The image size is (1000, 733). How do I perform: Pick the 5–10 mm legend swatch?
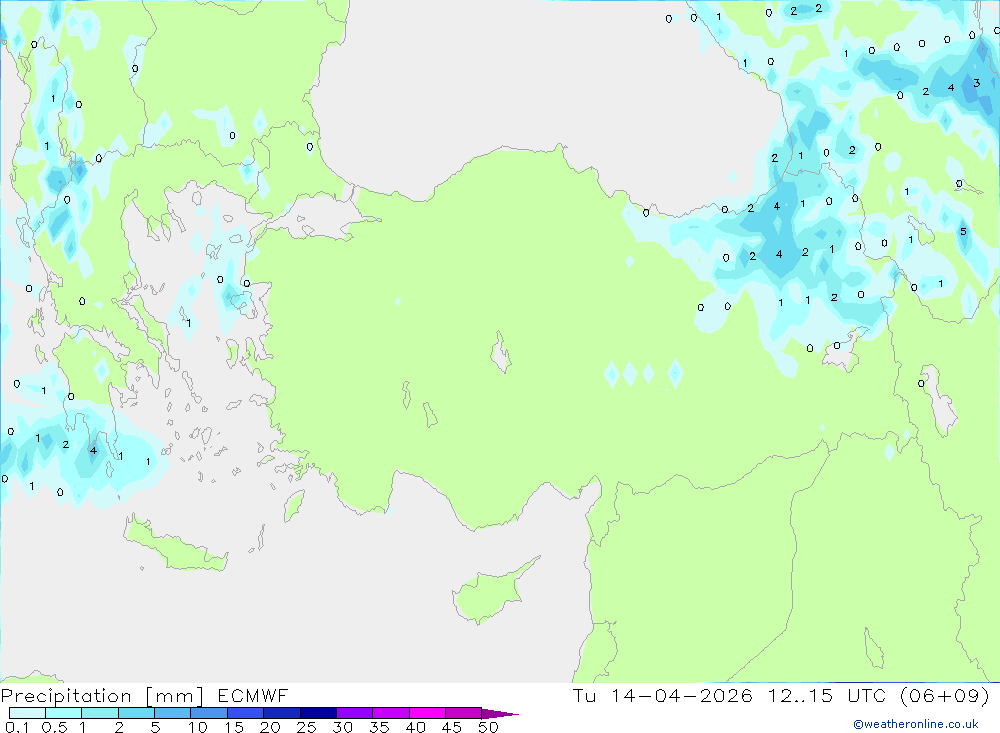[172, 713]
